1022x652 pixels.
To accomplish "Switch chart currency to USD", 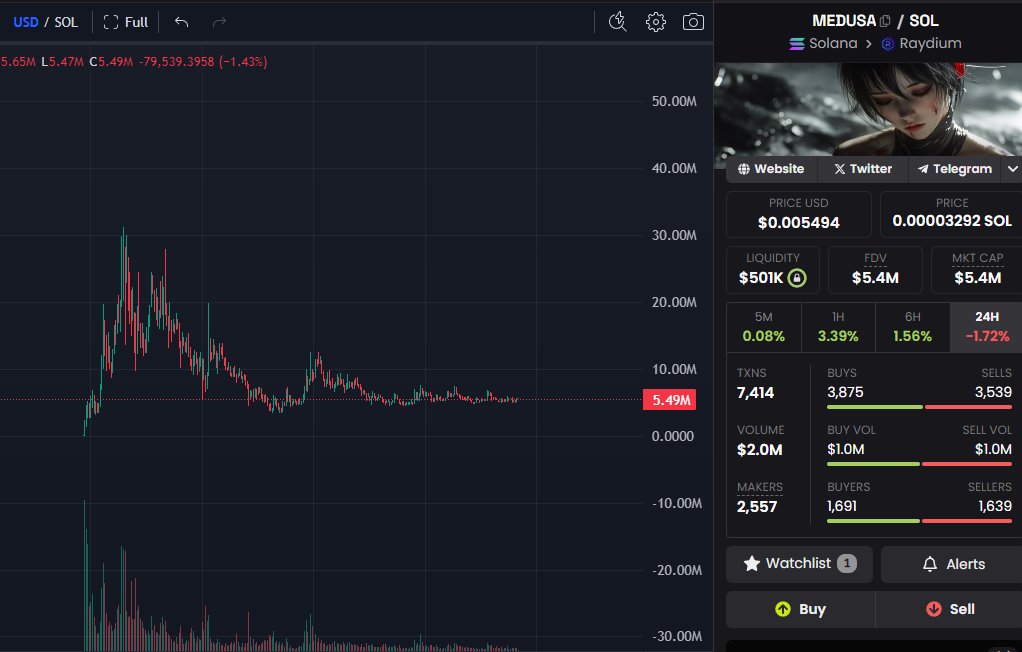I will coord(25,22).
